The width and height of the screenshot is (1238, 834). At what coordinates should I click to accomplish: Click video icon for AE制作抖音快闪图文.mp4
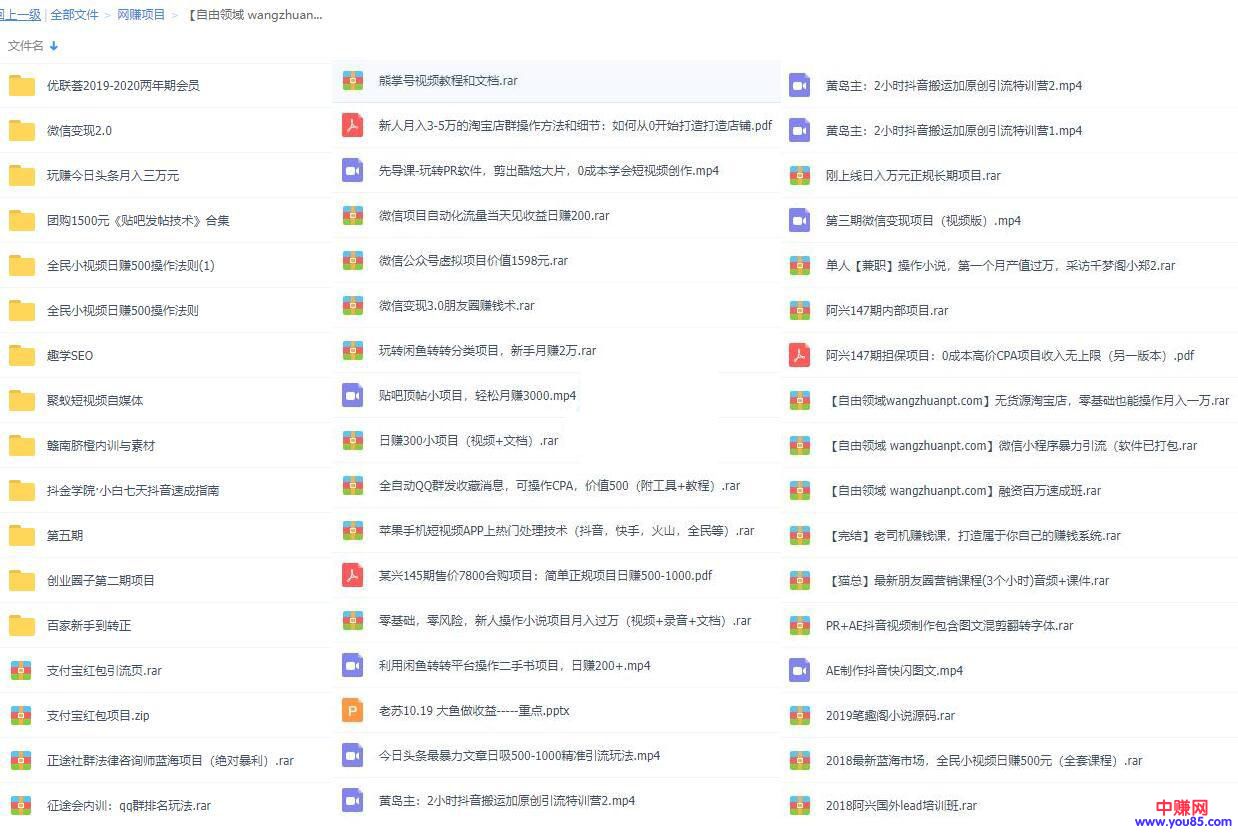(x=799, y=670)
